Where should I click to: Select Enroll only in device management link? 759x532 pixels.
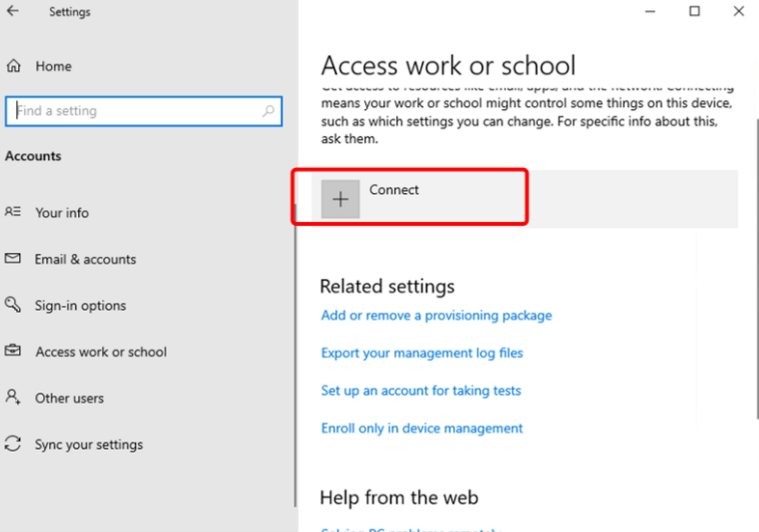pyautogui.click(x=422, y=428)
